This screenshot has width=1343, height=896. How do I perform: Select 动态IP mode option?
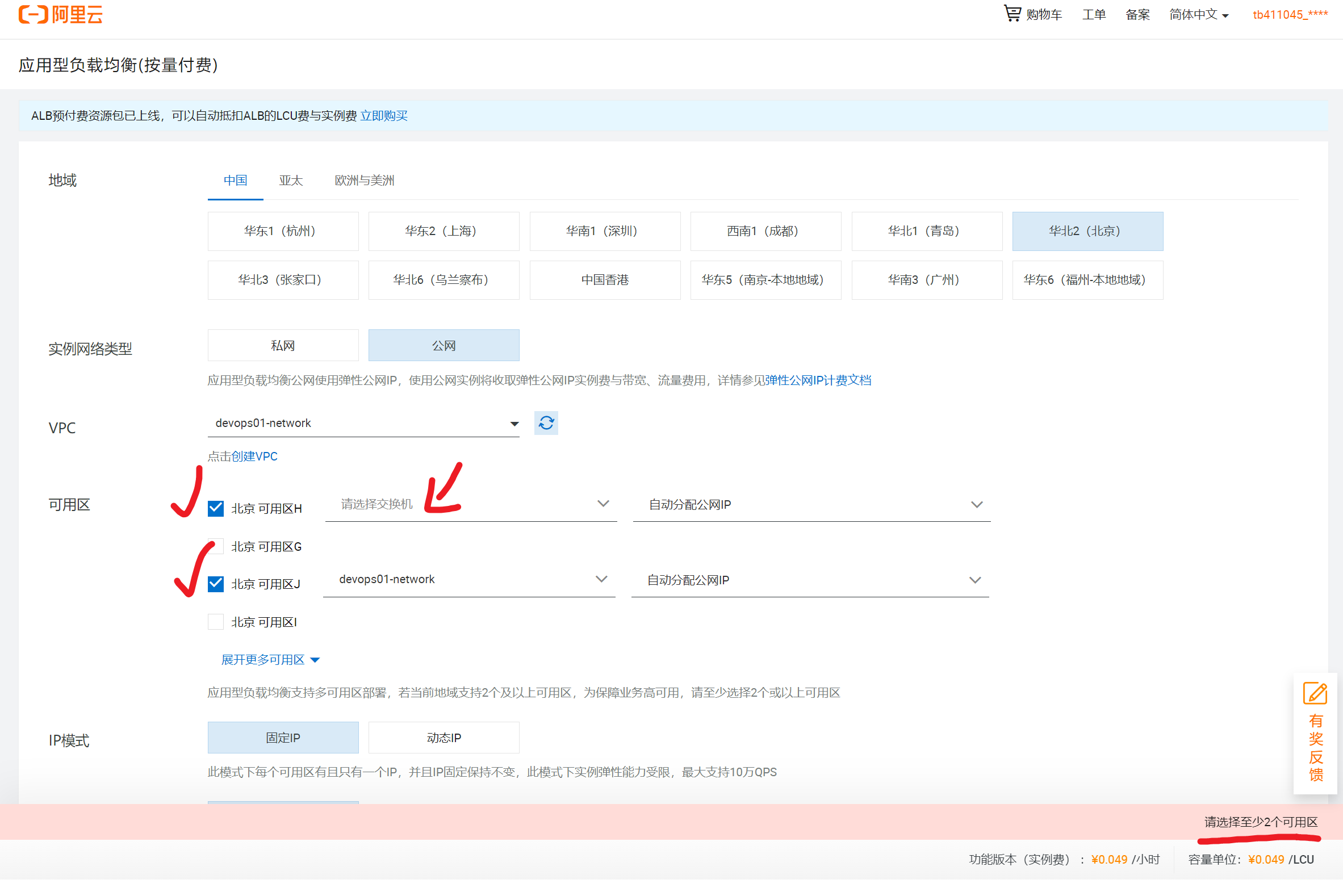click(444, 738)
